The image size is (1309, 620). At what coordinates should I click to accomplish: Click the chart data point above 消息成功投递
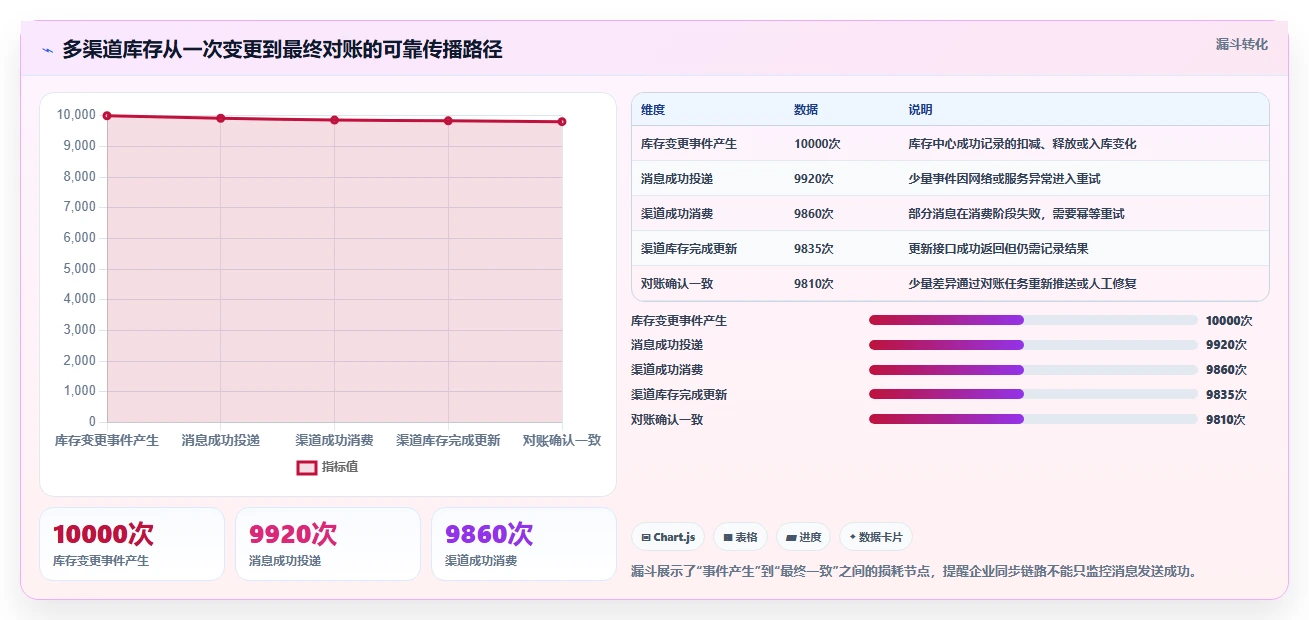tap(221, 118)
